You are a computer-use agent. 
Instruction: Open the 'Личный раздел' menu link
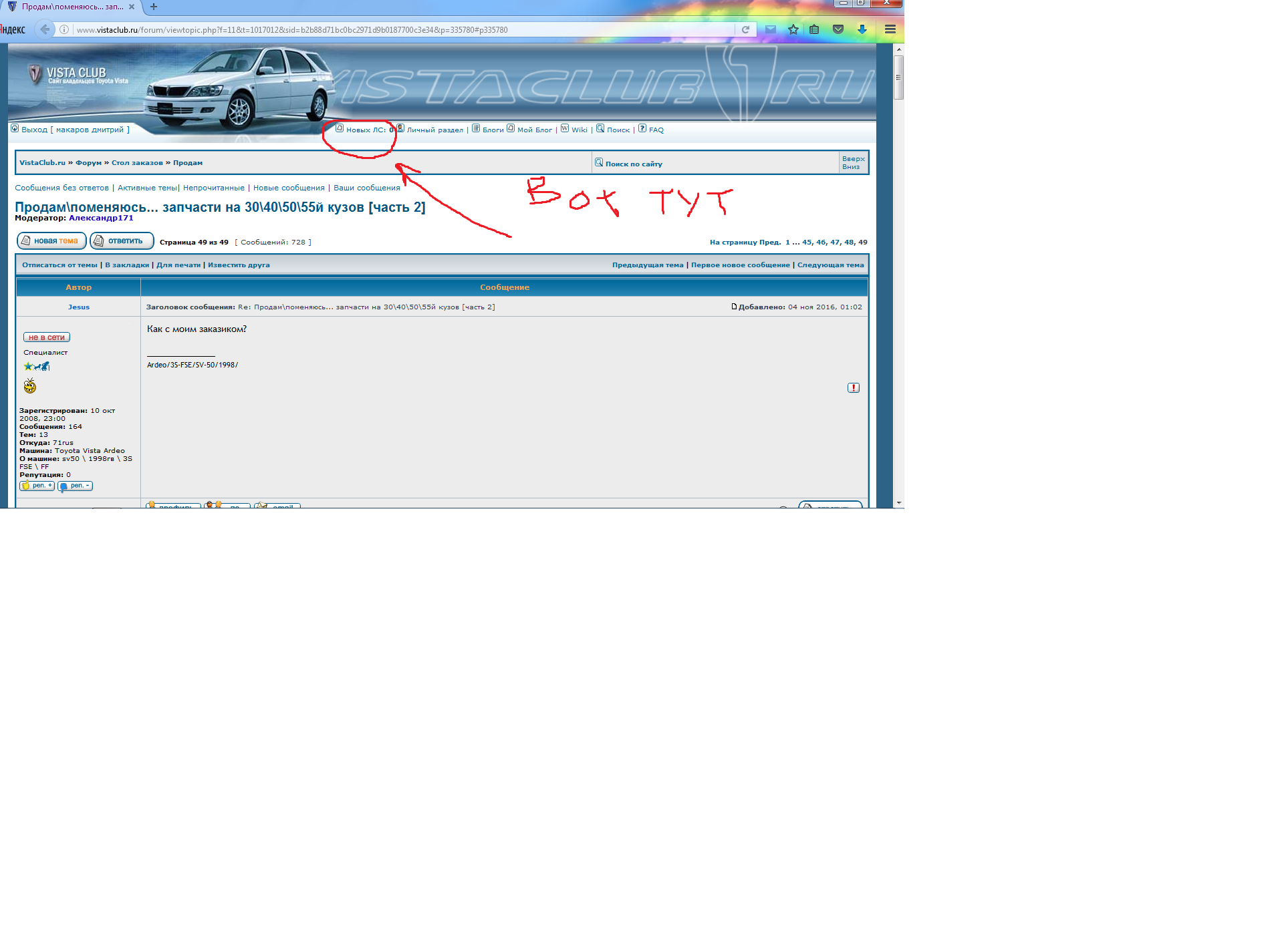[x=434, y=130]
